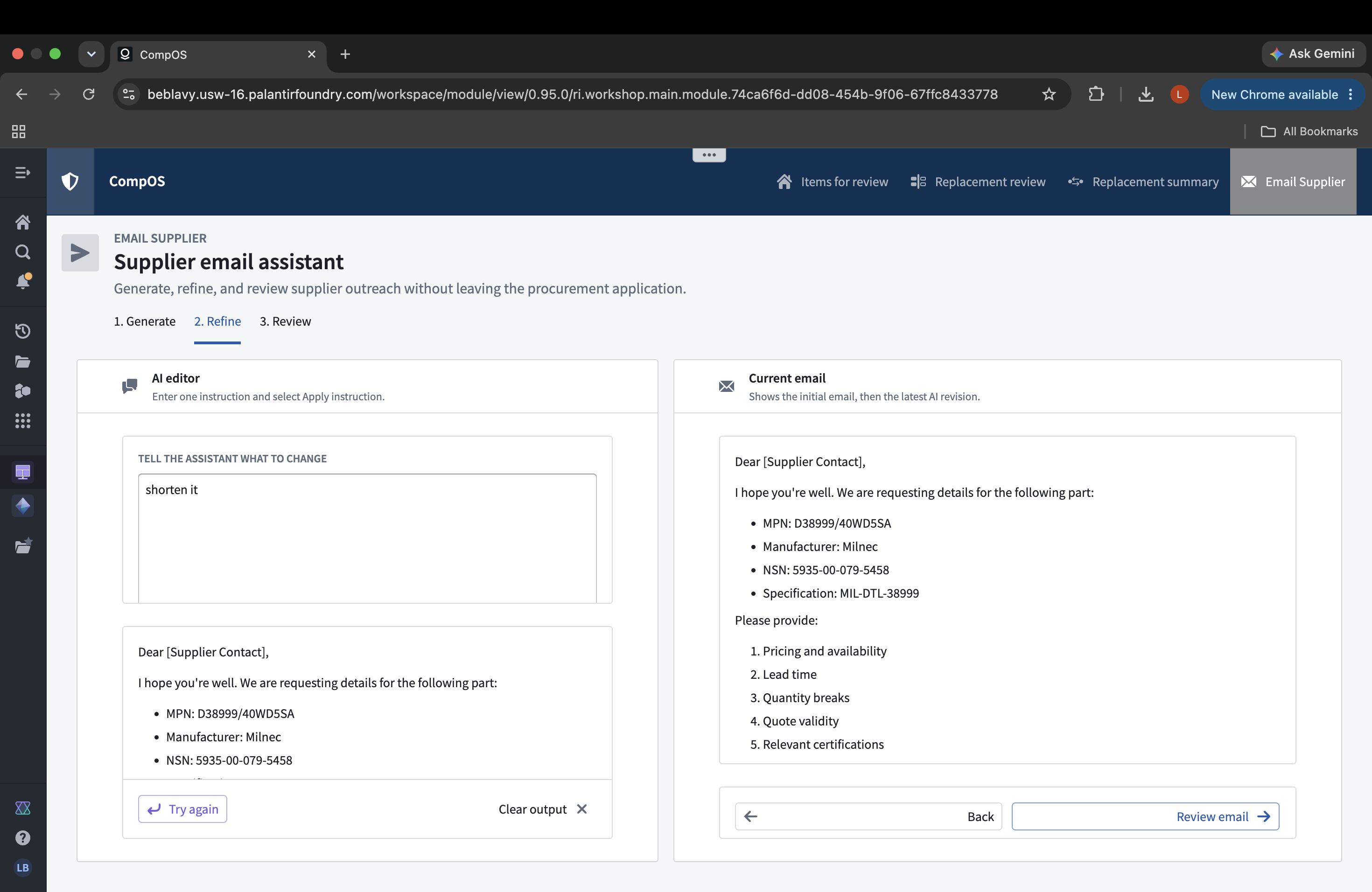Open the tab search chevron in Chrome
The image size is (1372, 892).
tap(91, 54)
